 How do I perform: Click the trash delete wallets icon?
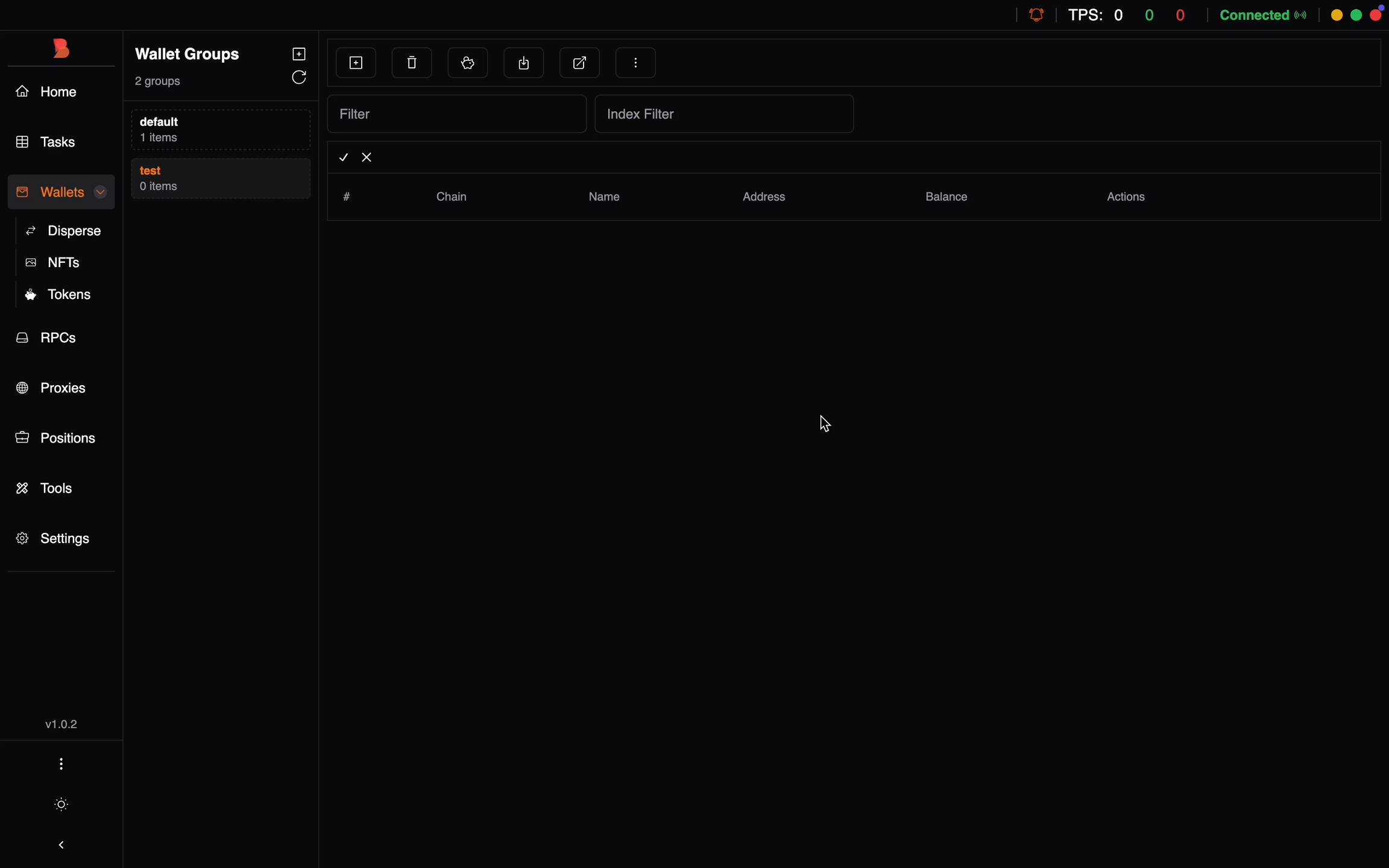[412, 63]
